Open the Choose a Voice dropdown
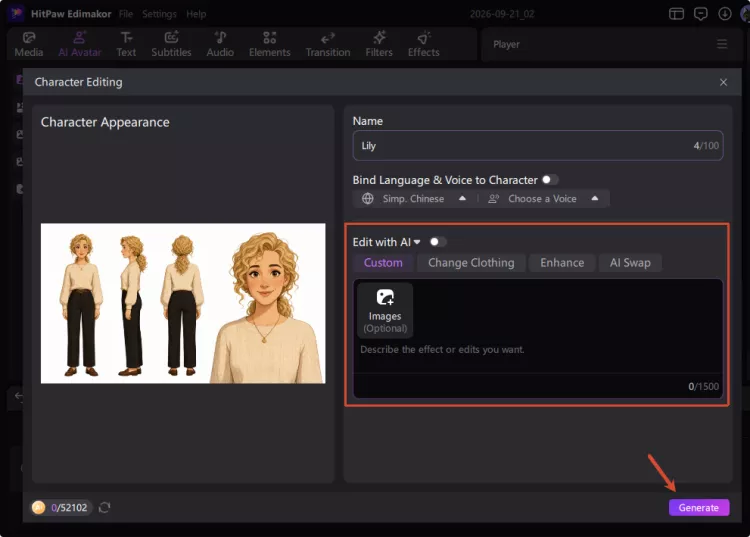This screenshot has height=537, width=750. point(543,198)
